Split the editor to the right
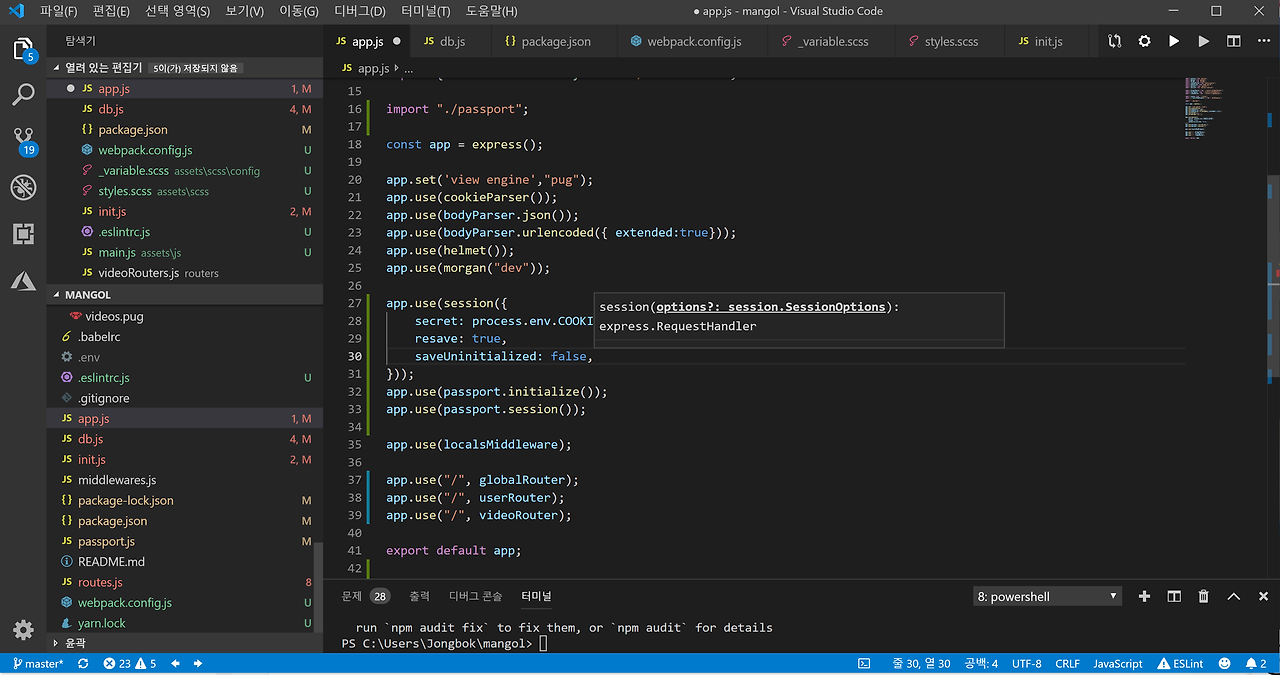1280x675 pixels. (1234, 41)
